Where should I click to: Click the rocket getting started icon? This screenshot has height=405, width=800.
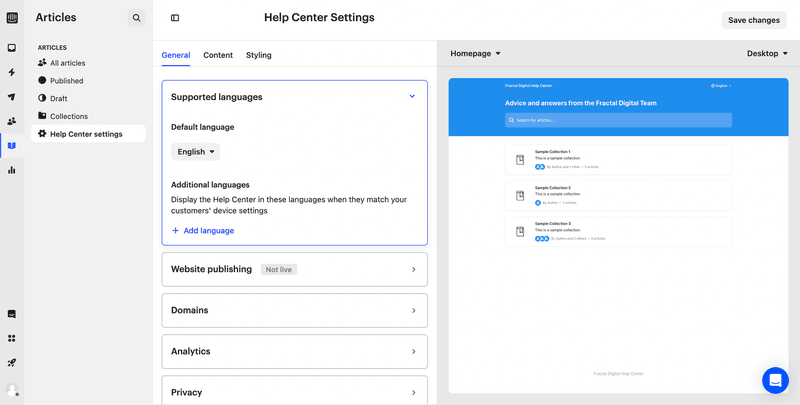pos(12,363)
